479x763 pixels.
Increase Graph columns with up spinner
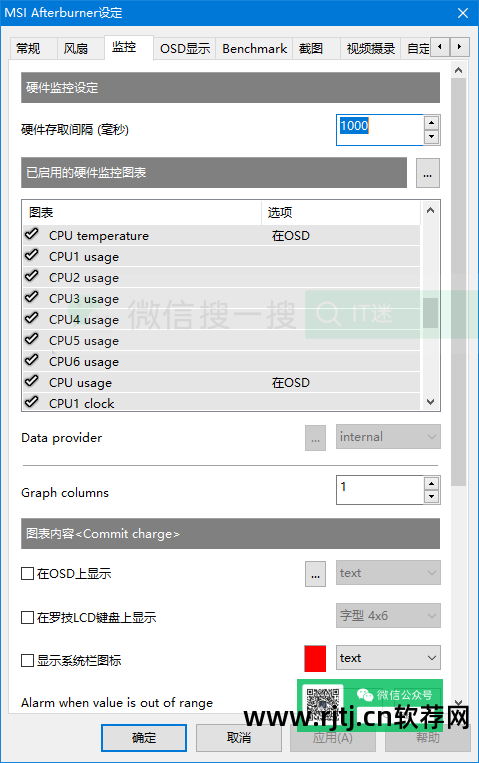[x=432, y=483]
